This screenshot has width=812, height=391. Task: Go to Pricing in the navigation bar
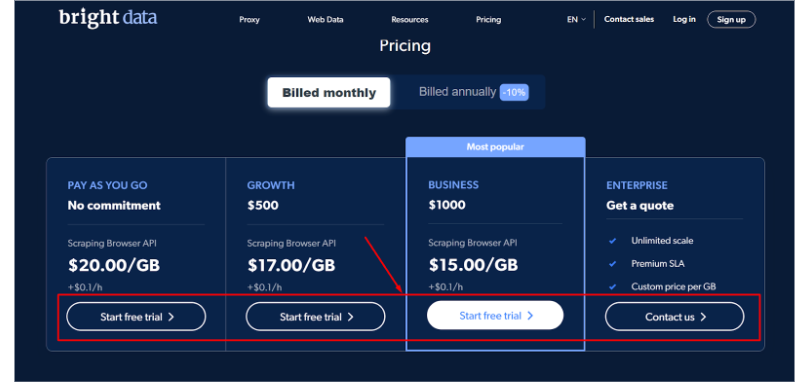(x=488, y=20)
